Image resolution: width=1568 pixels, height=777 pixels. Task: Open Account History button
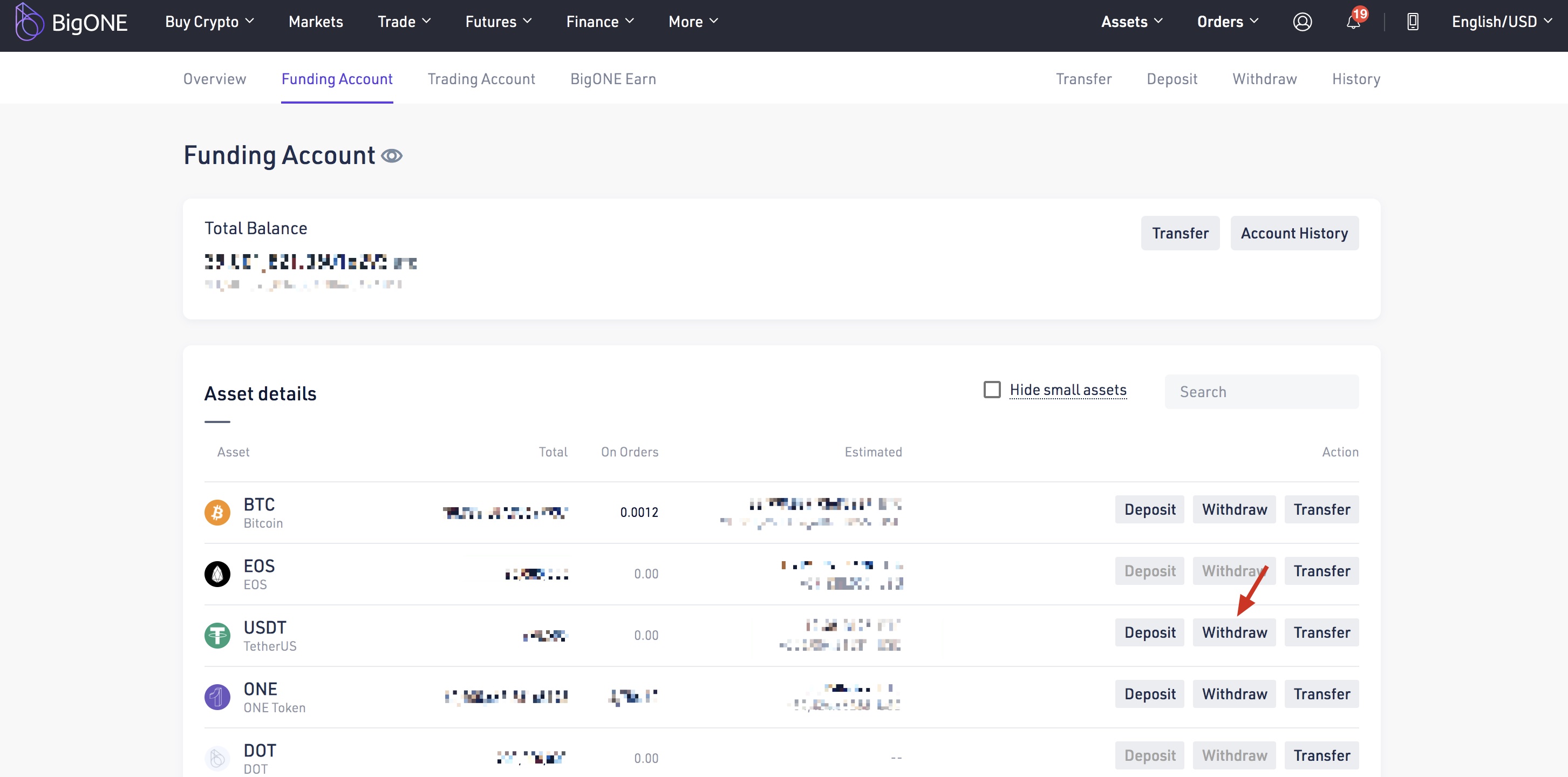point(1293,233)
